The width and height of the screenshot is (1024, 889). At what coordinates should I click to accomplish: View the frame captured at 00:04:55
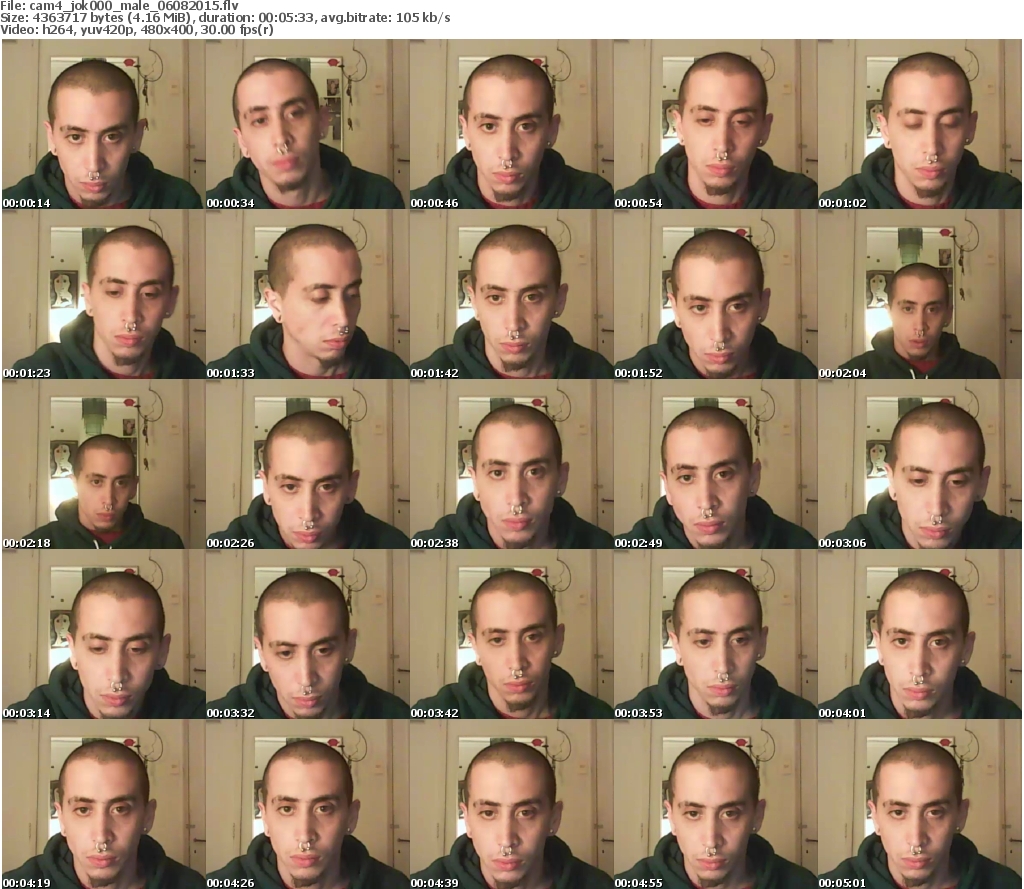point(715,804)
